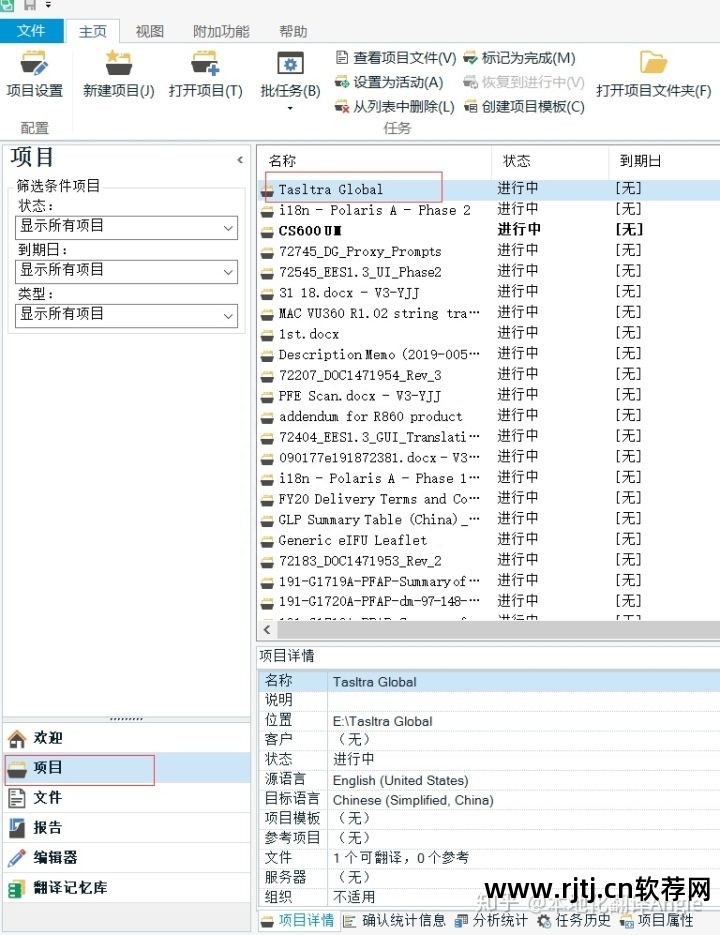Click 从列表中删除 (Remove from List)

394,106
